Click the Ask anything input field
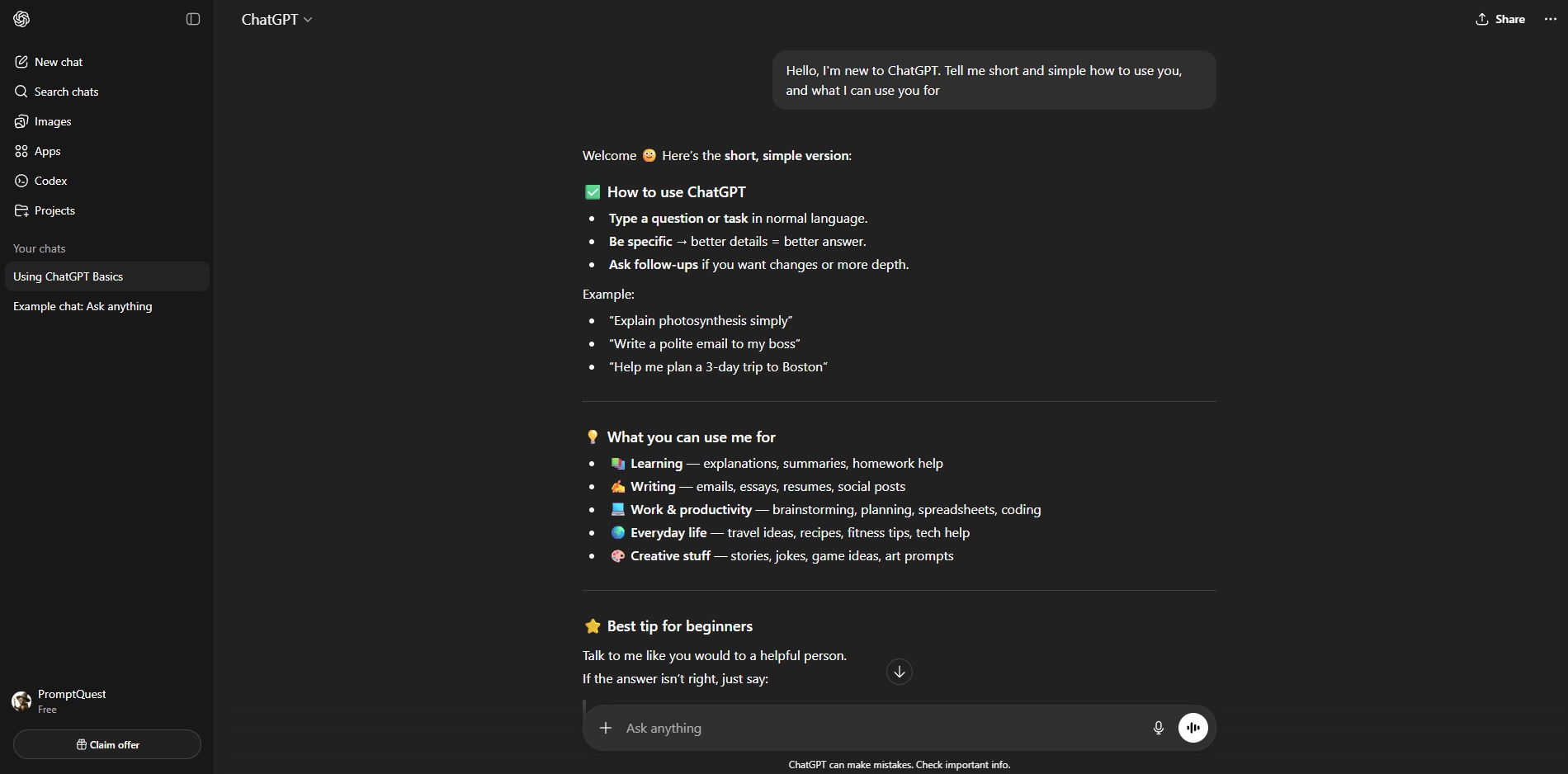The width and height of the screenshot is (1568, 774). tap(875, 728)
